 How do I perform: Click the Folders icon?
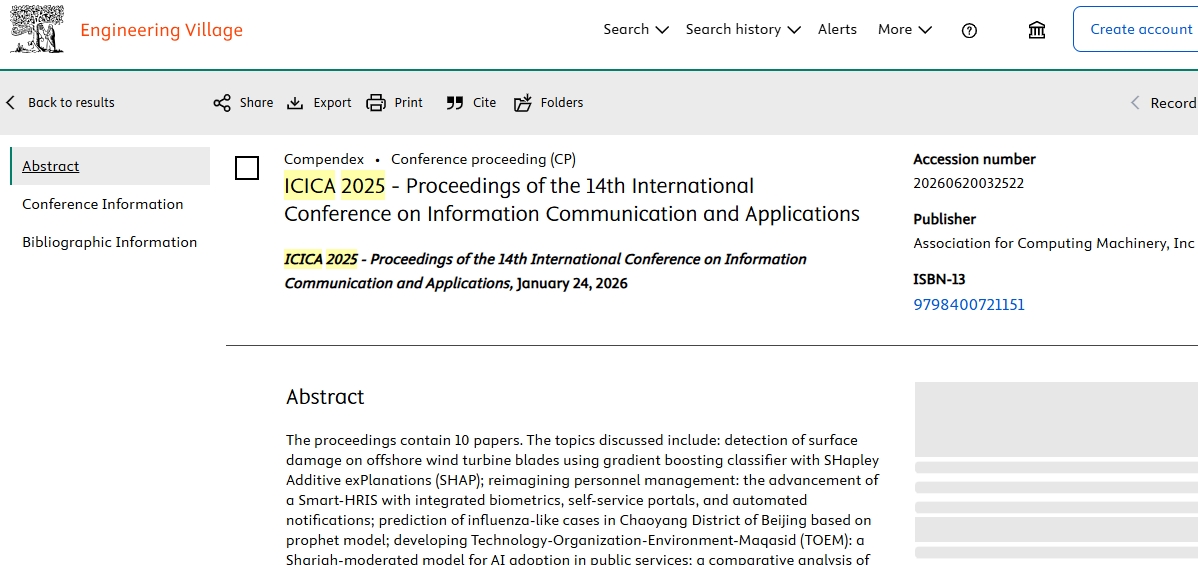click(523, 102)
